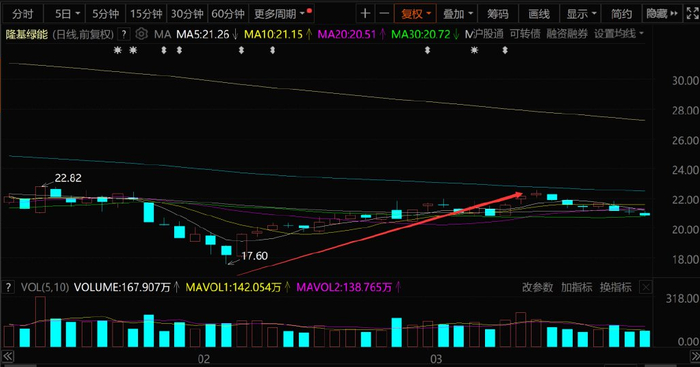Click 加指标 to add an indicator
700x367 pixels.
tap(576, 287)
